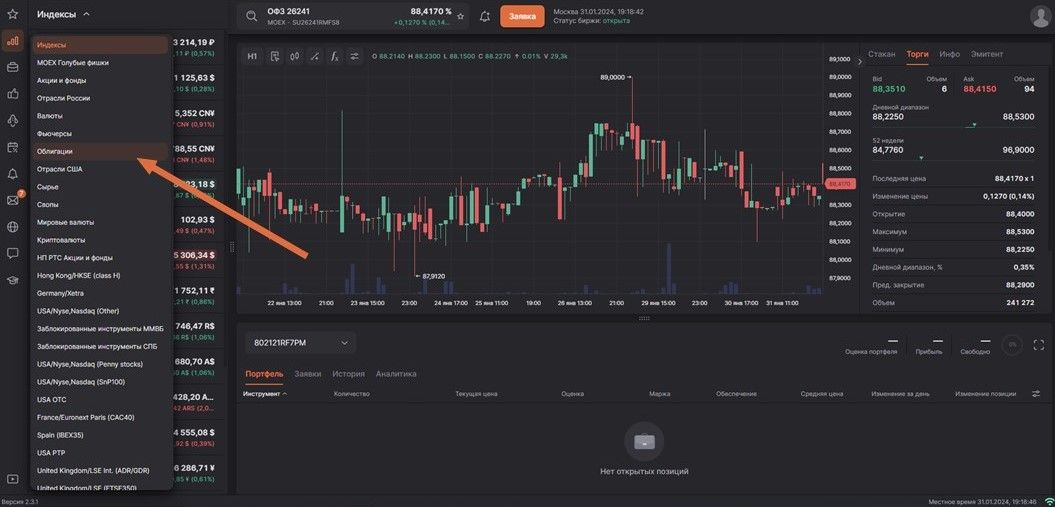Open the quotes chart-bars sidebar icon
Viewport: 1055px width, 507px height.
tap(12, 41)
